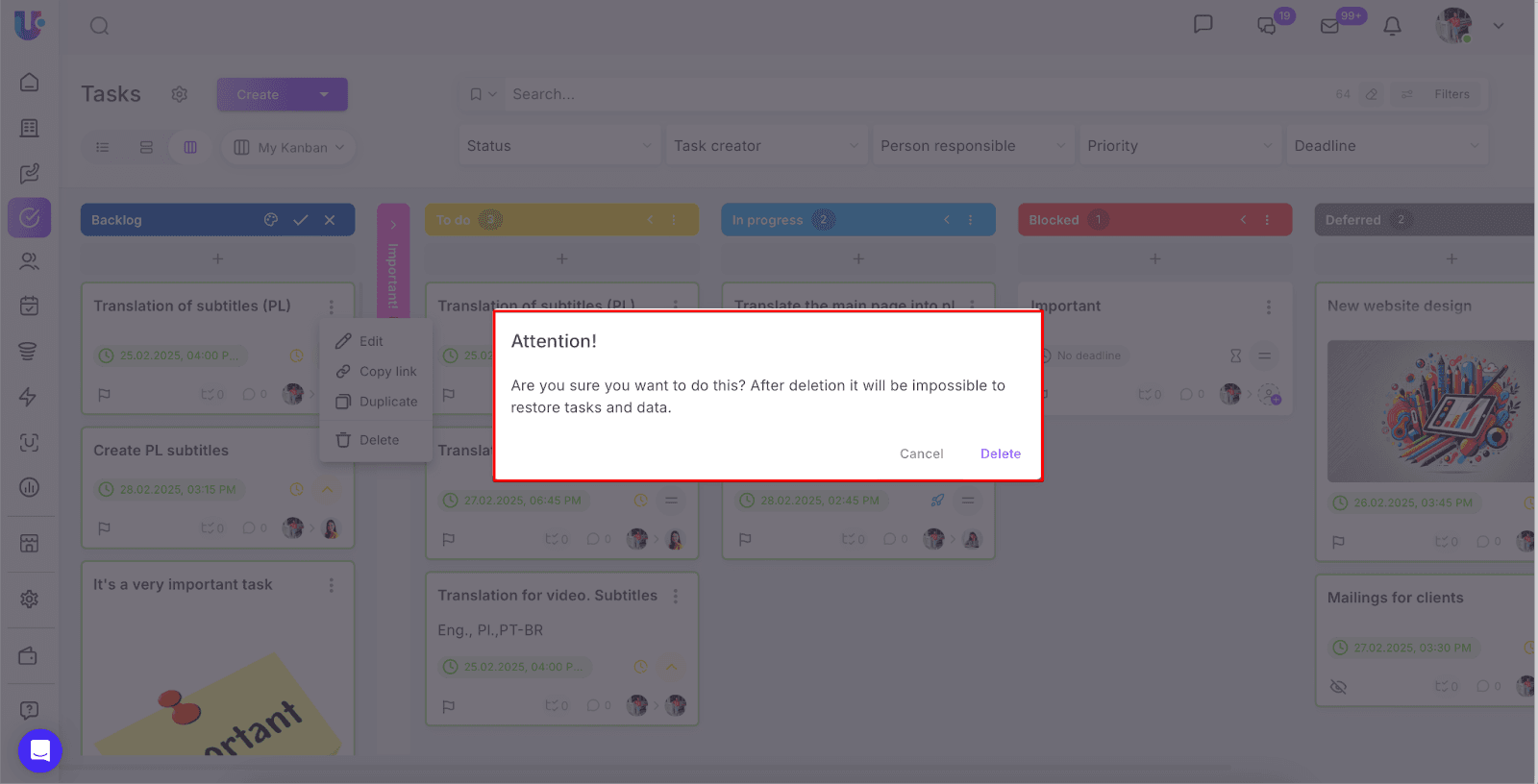
Task: Switch to Kanban board view
Action: (x=190, y=147)
